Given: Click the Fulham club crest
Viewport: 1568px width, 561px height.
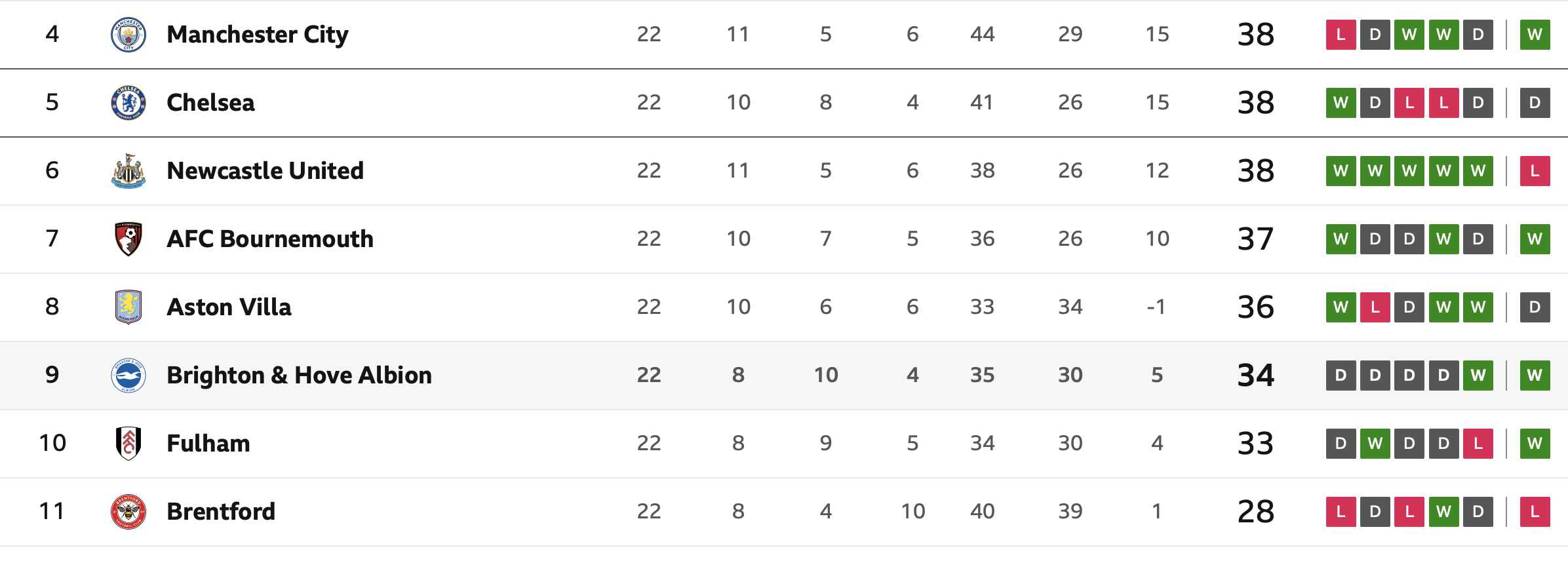Looking at the screenshot, I should tap(128, 444).
